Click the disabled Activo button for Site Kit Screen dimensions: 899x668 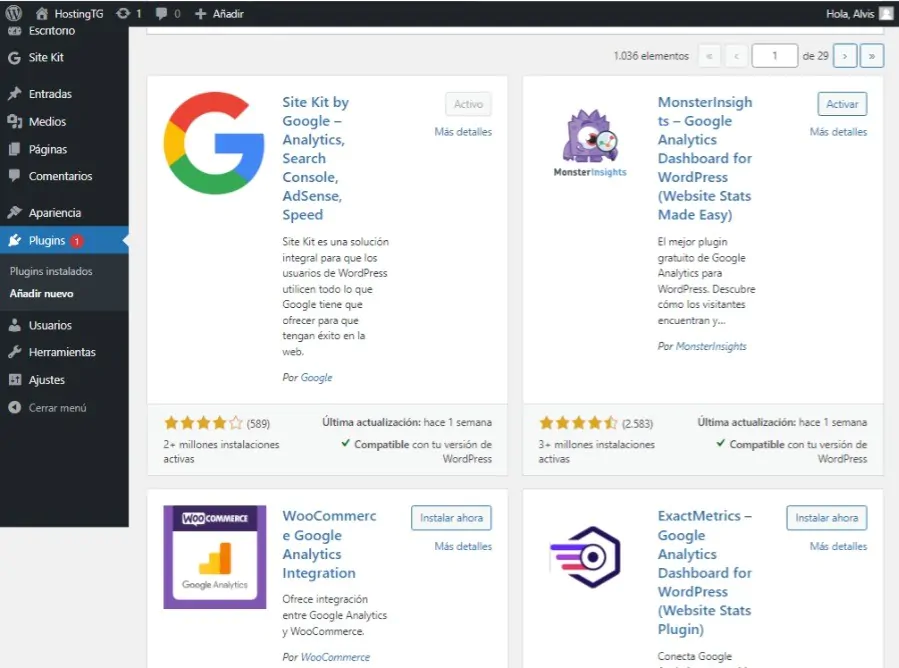pyautogui.click(x=468, y=104)
